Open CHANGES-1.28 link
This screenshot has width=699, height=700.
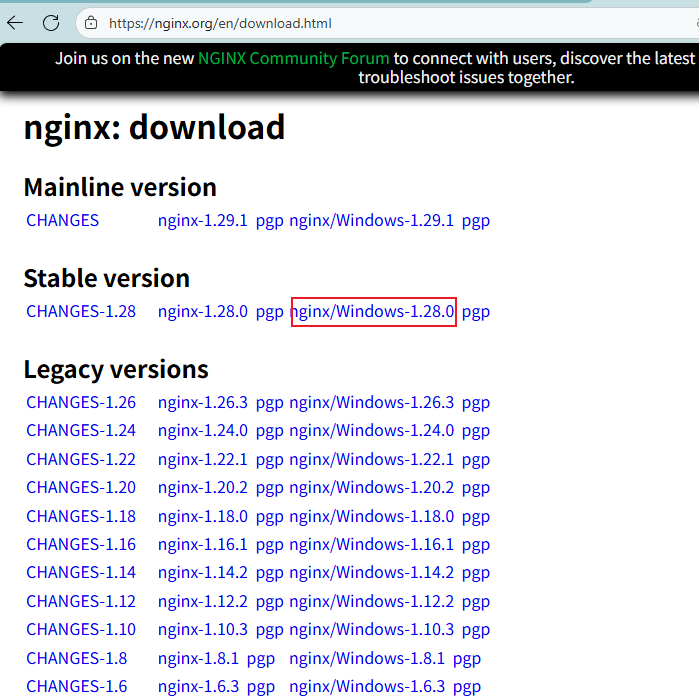click(81, 312)
